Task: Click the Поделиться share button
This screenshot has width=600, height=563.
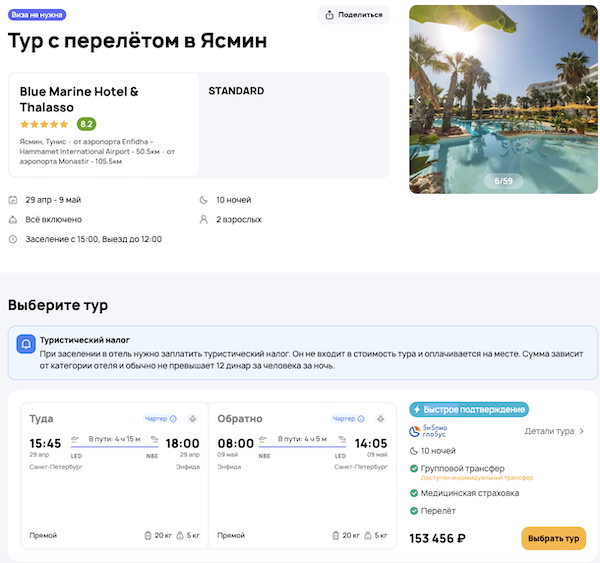Action: click(x=353, y=15)
